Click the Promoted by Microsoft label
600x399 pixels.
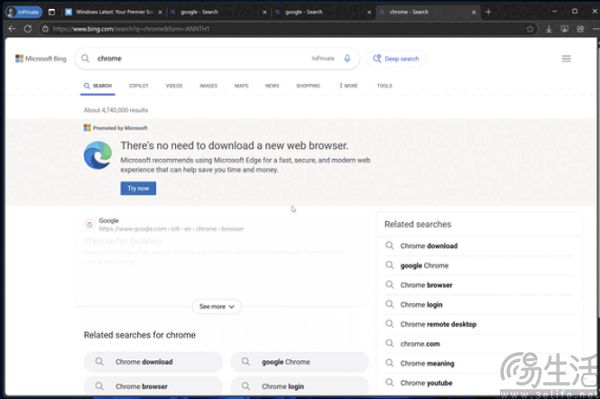120,128
